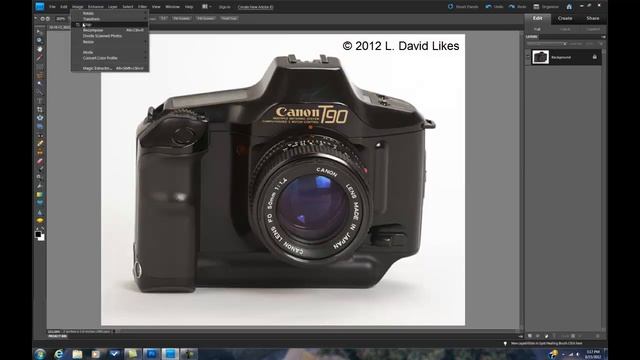The image size is (640, 360).
Task: Click the Background layer lock icon
Action: (x=595, y=57)
